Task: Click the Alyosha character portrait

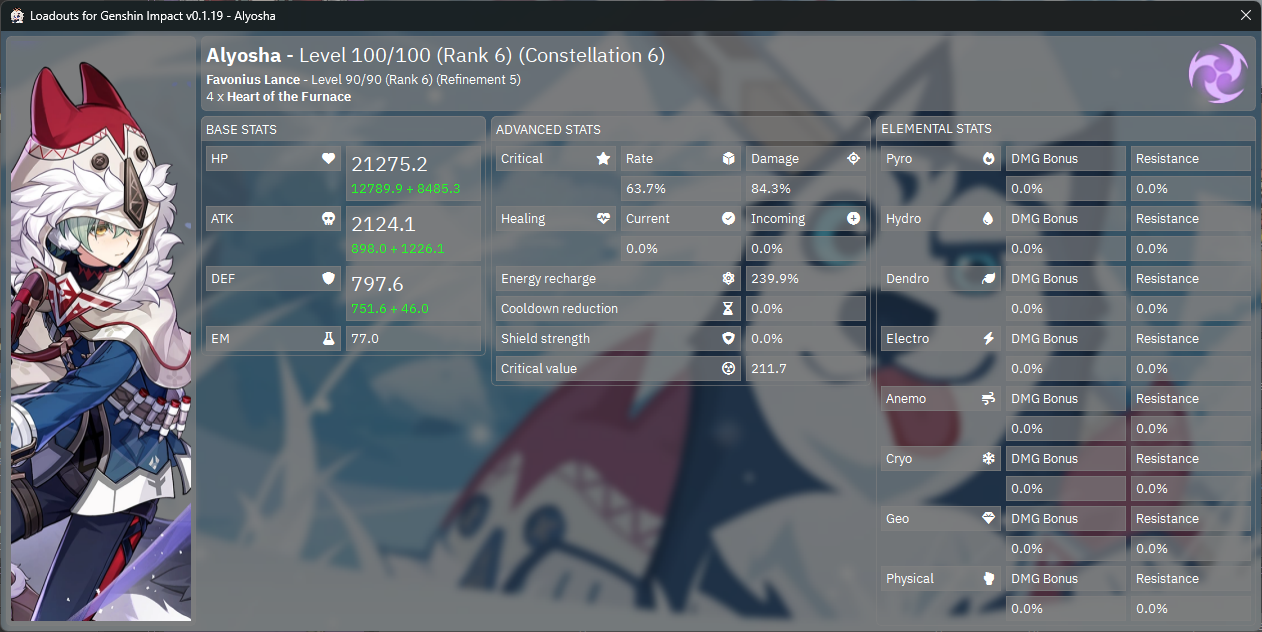Action: point(101,330)
